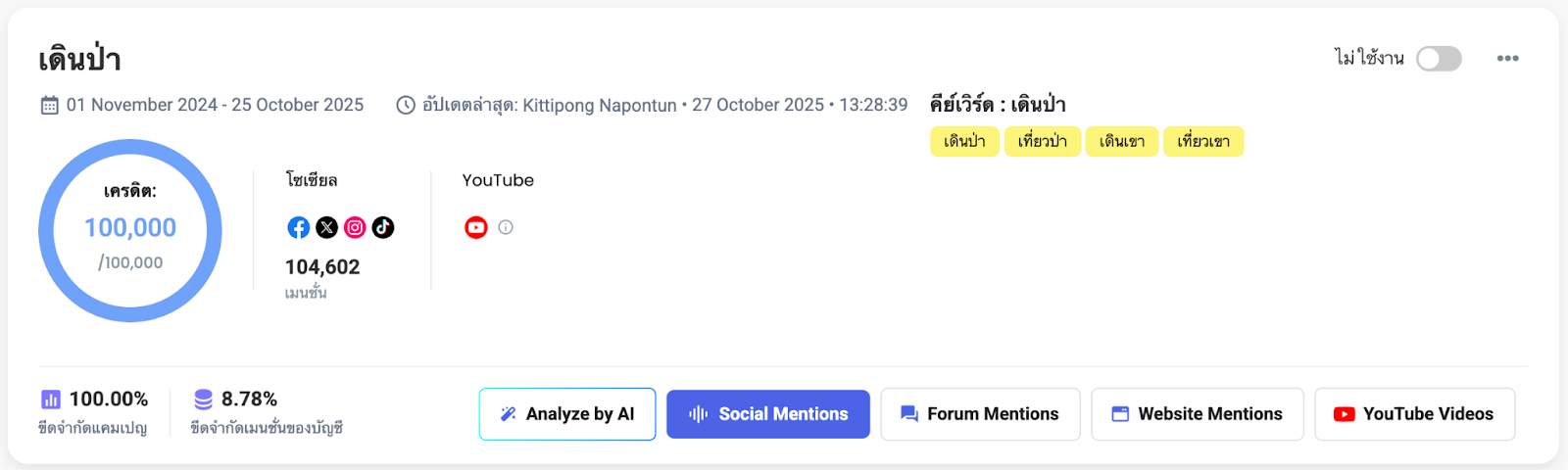
Task: Switch to Forum Mentions
Action: click(x=980, y=414)
